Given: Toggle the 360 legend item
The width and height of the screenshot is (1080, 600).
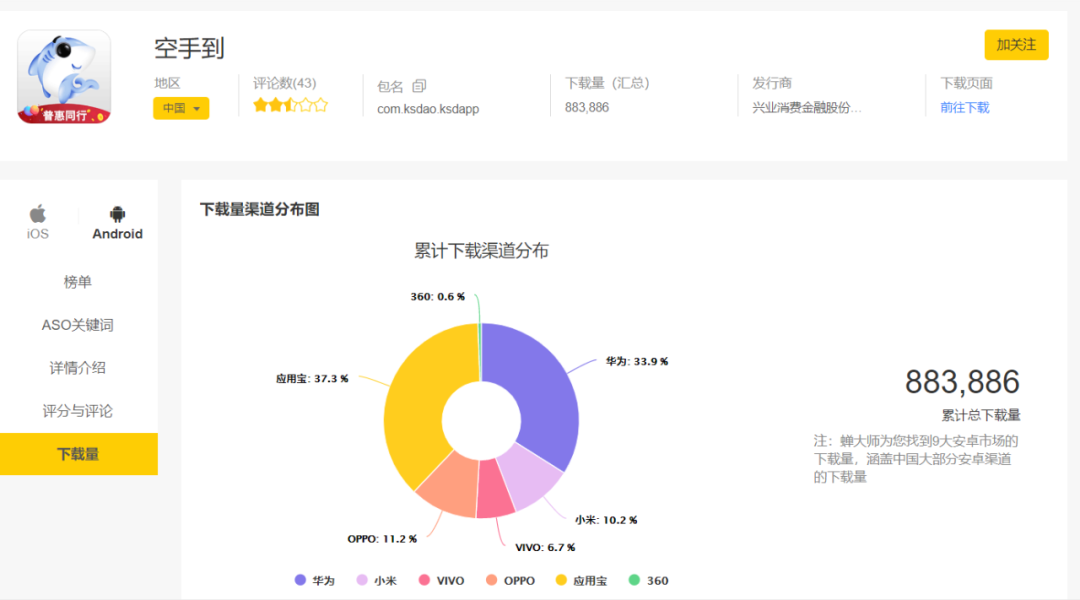Looking at the screenshot, I should [x=649, y=581].
